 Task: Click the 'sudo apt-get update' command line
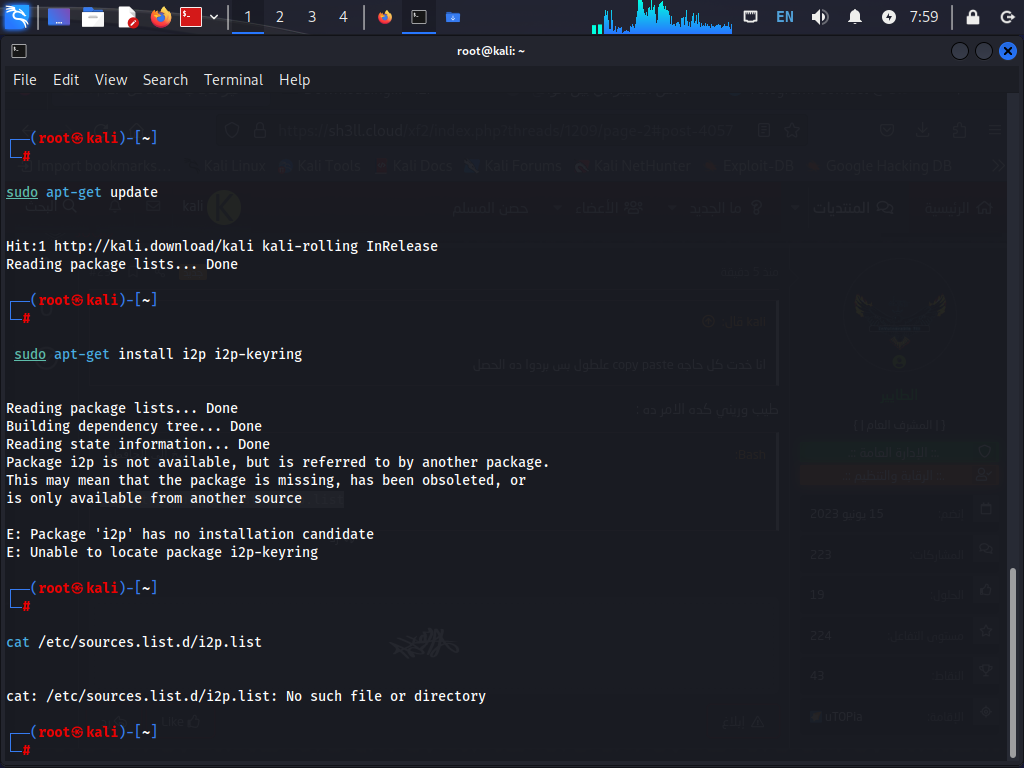82,192
